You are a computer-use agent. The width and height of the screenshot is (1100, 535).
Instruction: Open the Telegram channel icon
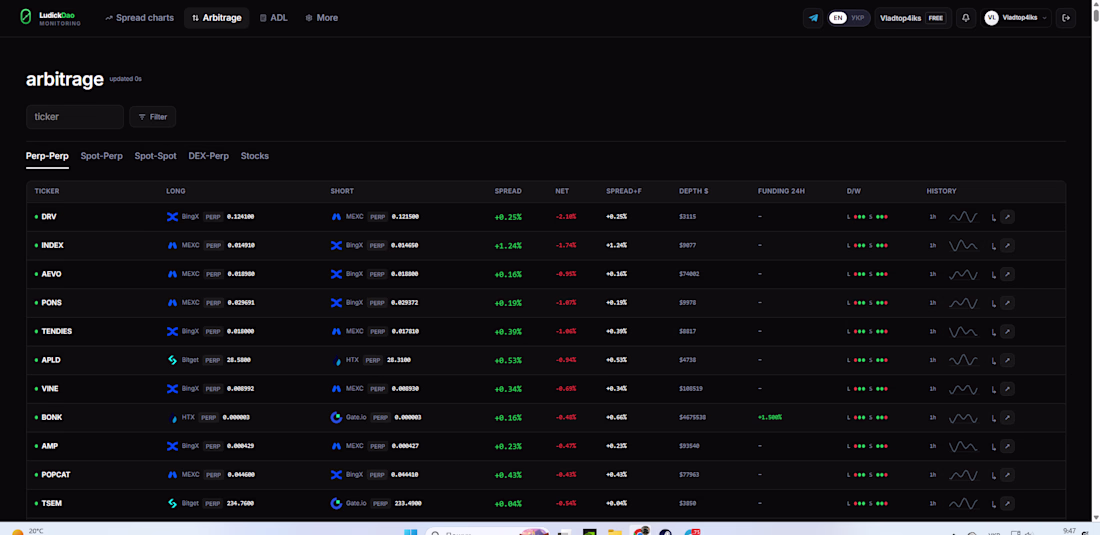pyautogui.click(x=813, y=18)
